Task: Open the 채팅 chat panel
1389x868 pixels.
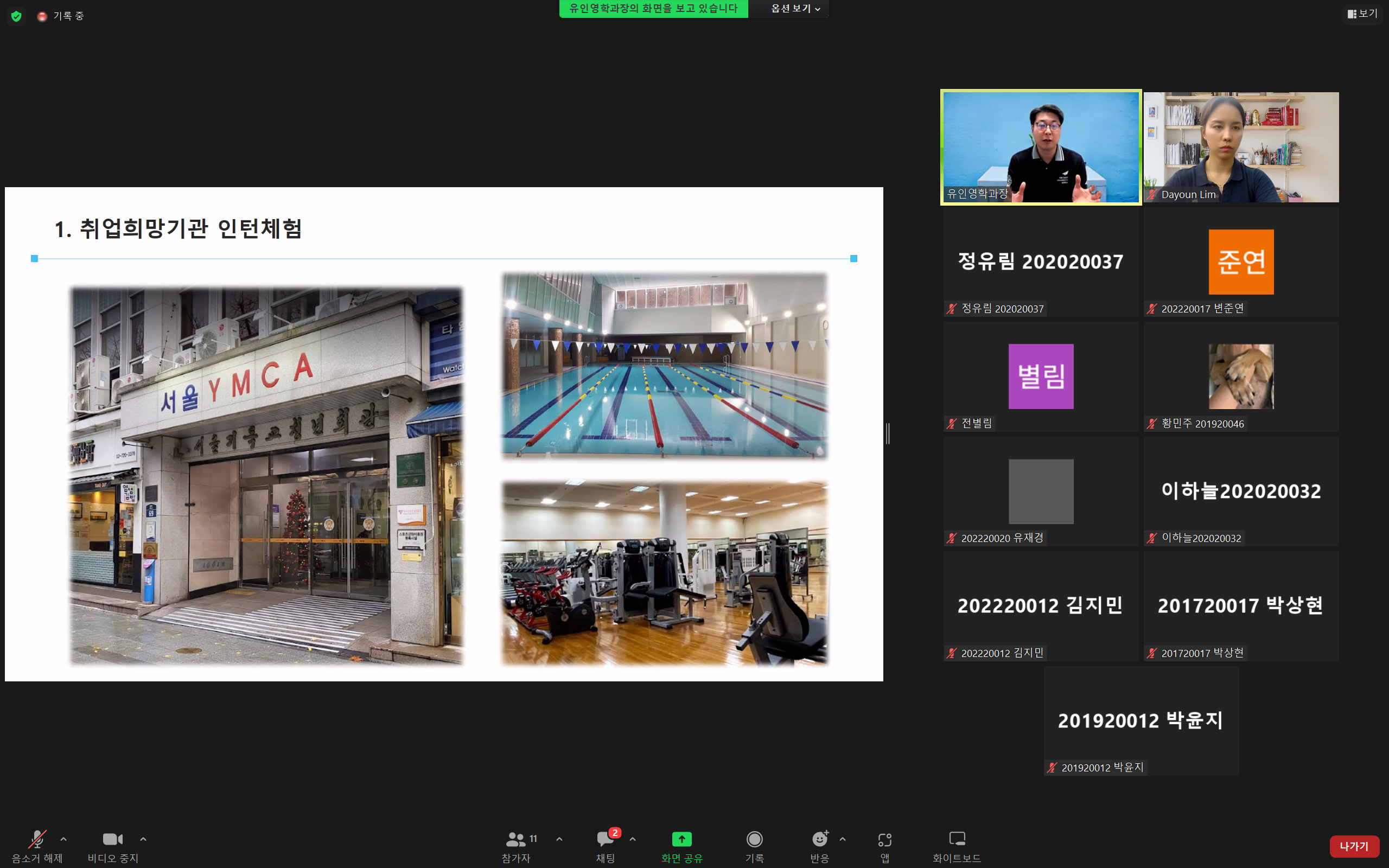Action: [606, 846]
